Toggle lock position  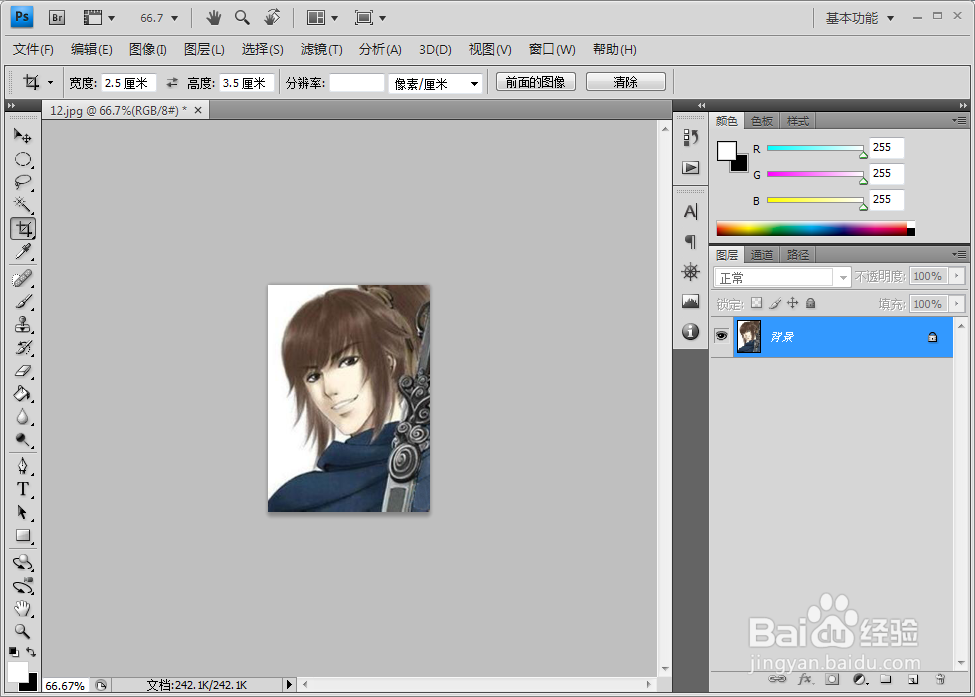point(792,303)
